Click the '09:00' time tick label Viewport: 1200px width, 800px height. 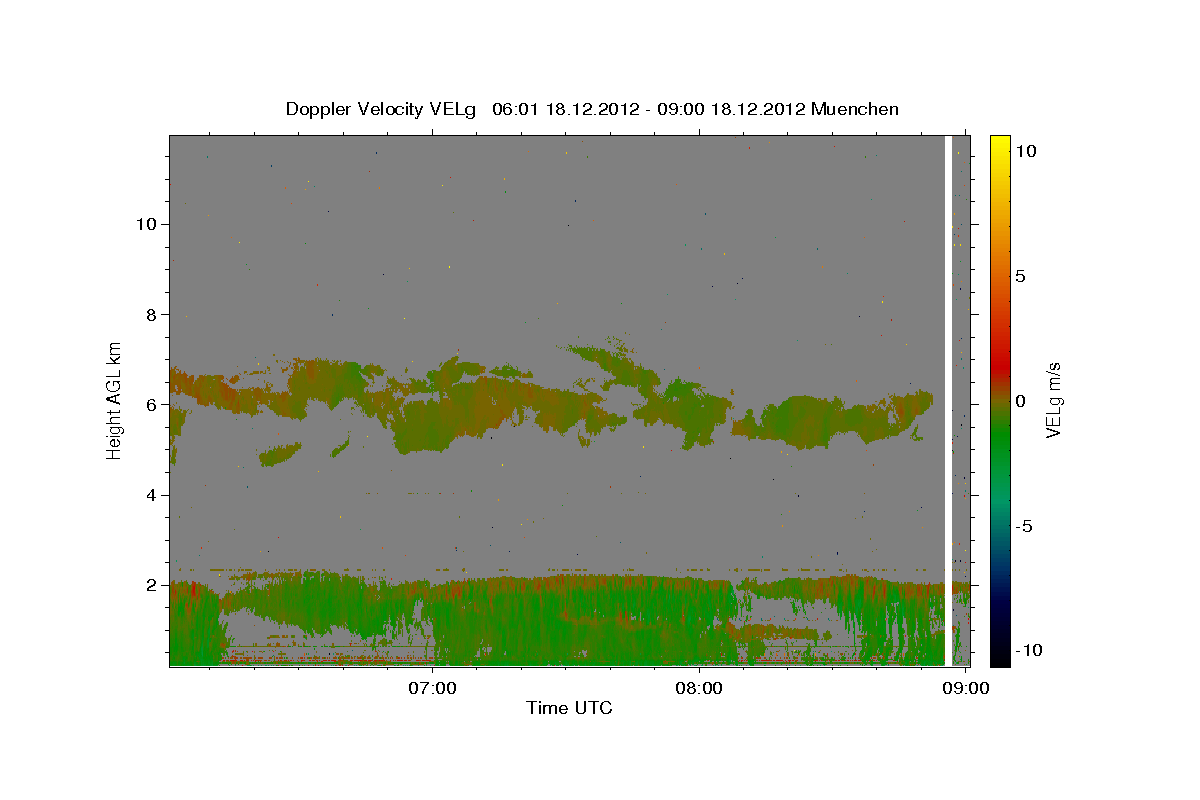pyautogui.click(x=964, y=688)
